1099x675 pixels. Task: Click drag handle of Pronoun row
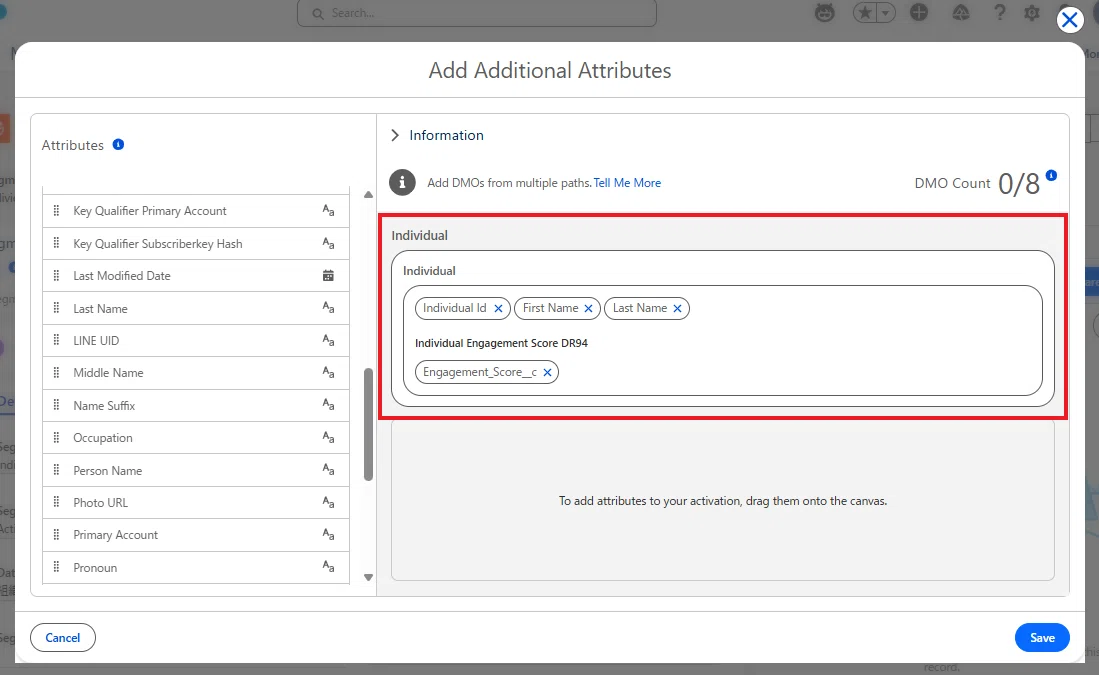(x=57, y=567)
